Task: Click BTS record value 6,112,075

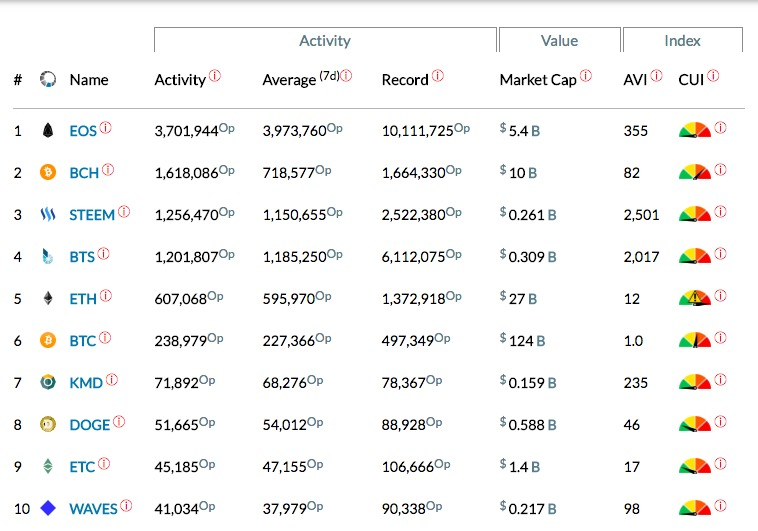Action: 413,257
